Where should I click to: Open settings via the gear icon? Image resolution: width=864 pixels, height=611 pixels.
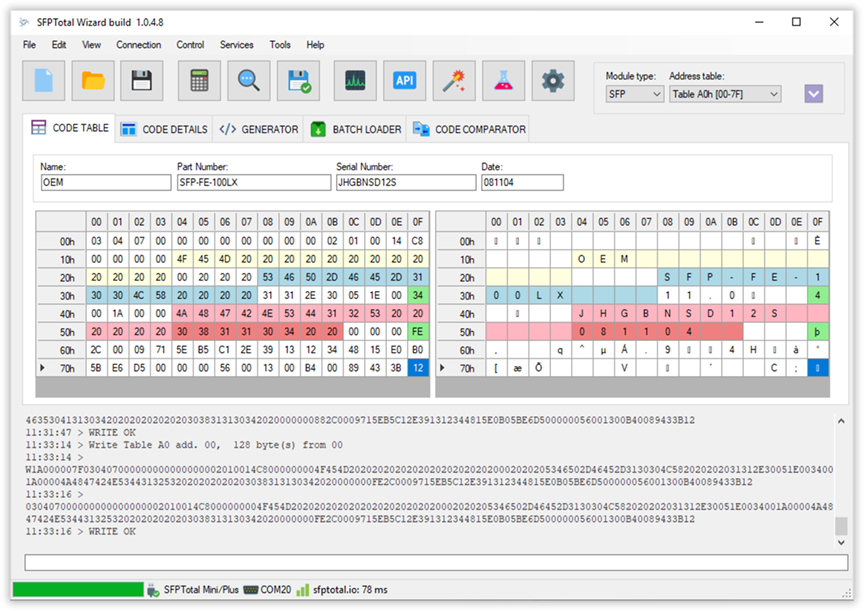pyautogui.click(x=552, y=81)
